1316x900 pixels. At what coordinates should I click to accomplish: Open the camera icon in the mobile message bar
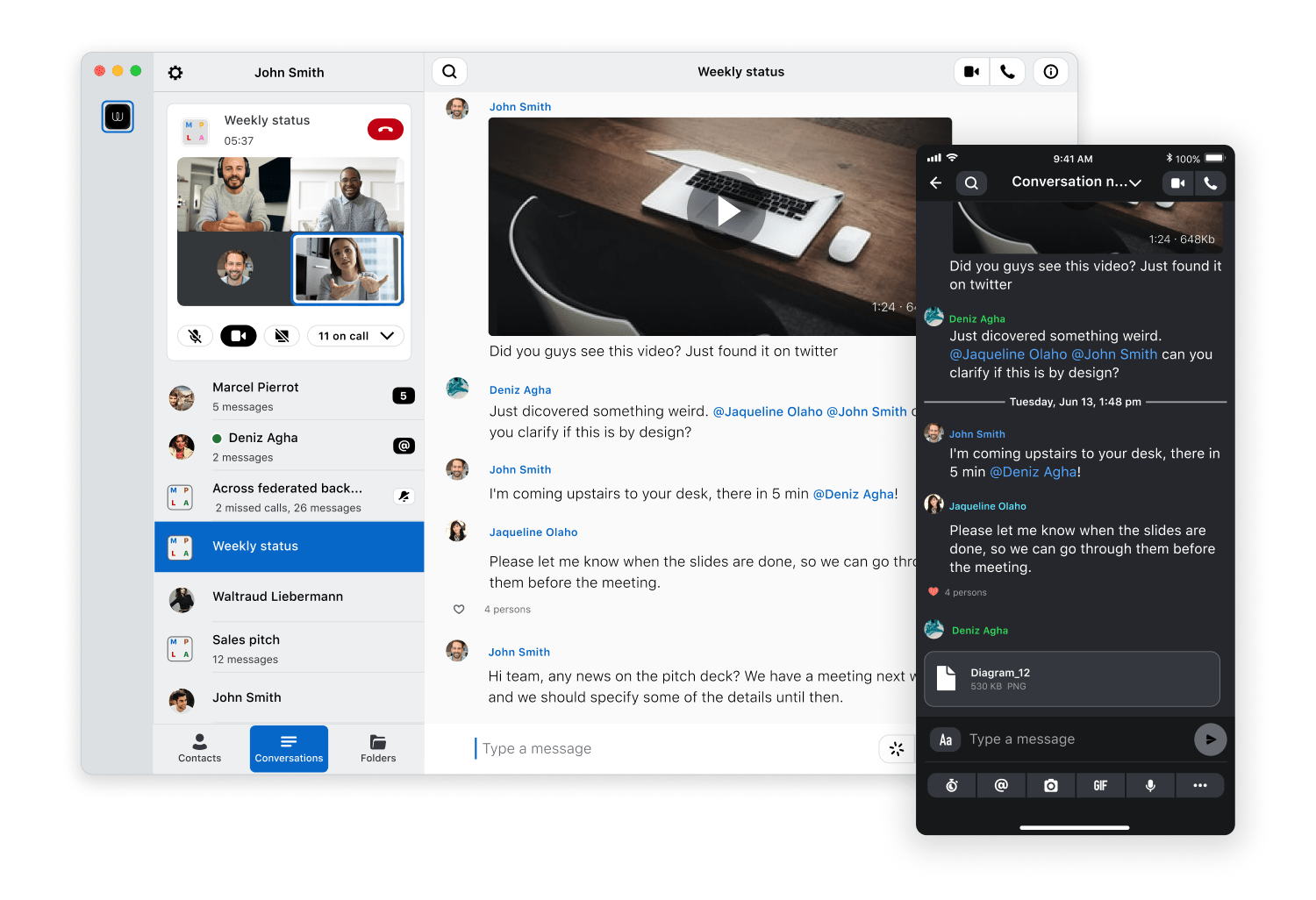[1051, 785]
